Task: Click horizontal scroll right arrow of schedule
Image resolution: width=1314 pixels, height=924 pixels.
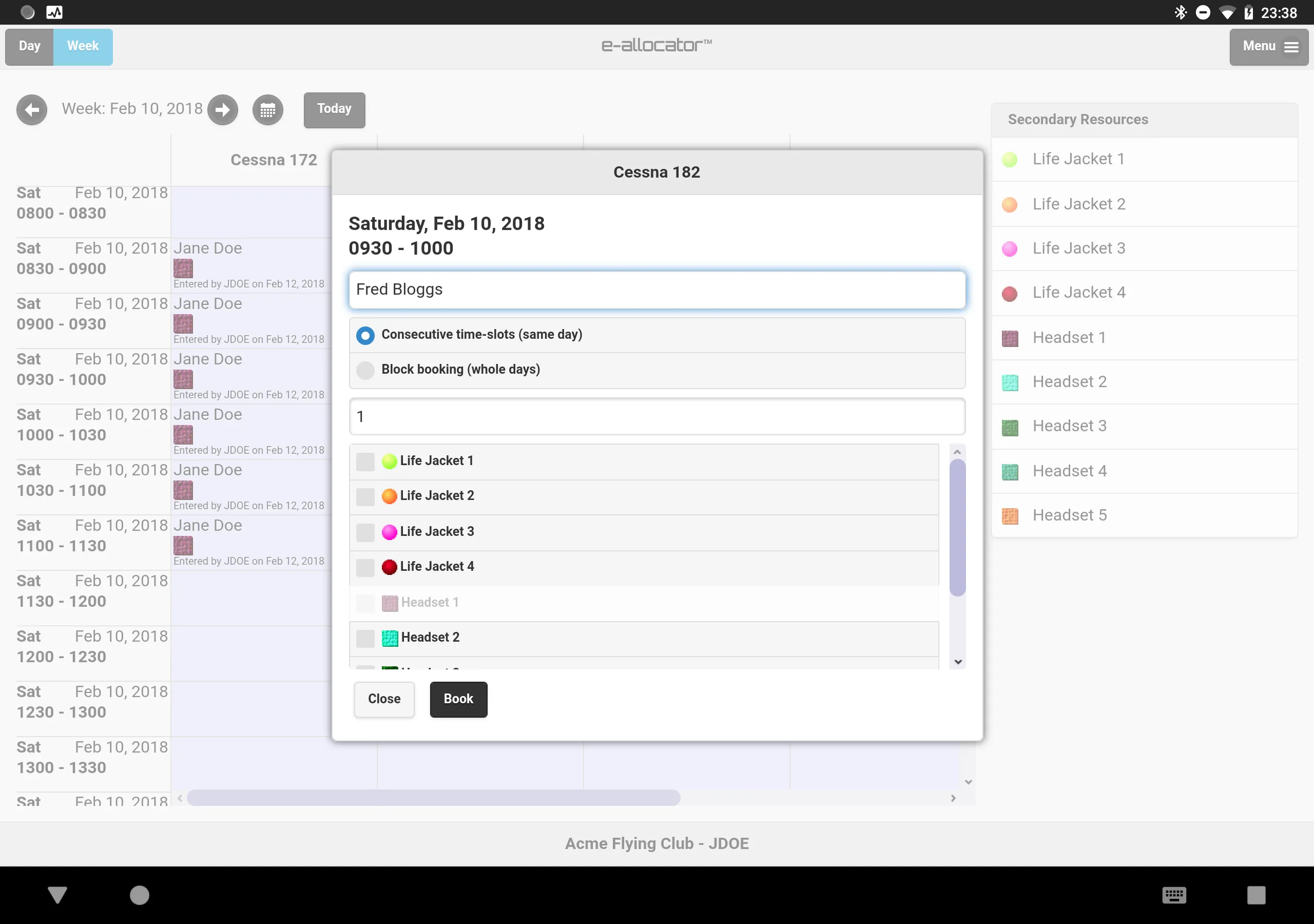Action: [x=954, y=798]
